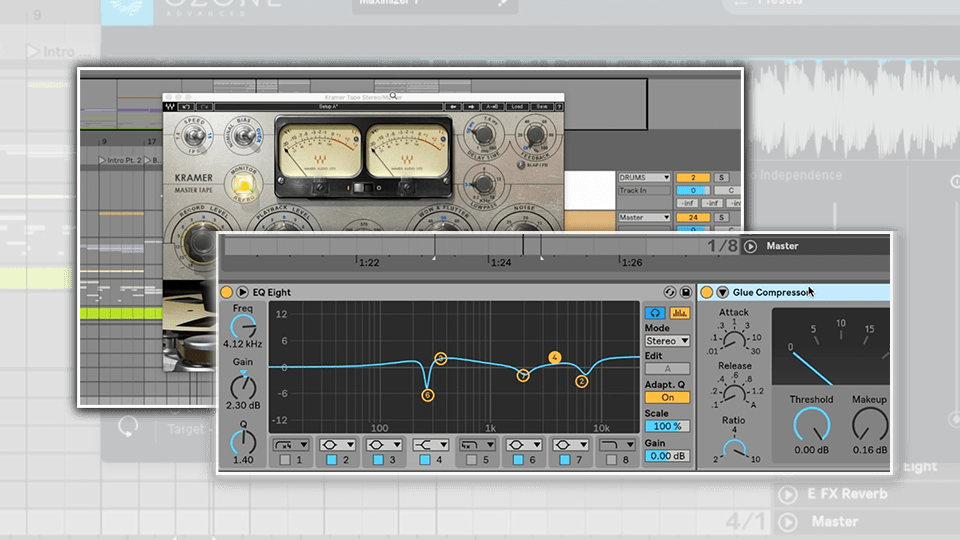The width and height of the screenshot is (960, 540).
Task: Click the Kramer A/B compare button
Action: tap(491, 107)
